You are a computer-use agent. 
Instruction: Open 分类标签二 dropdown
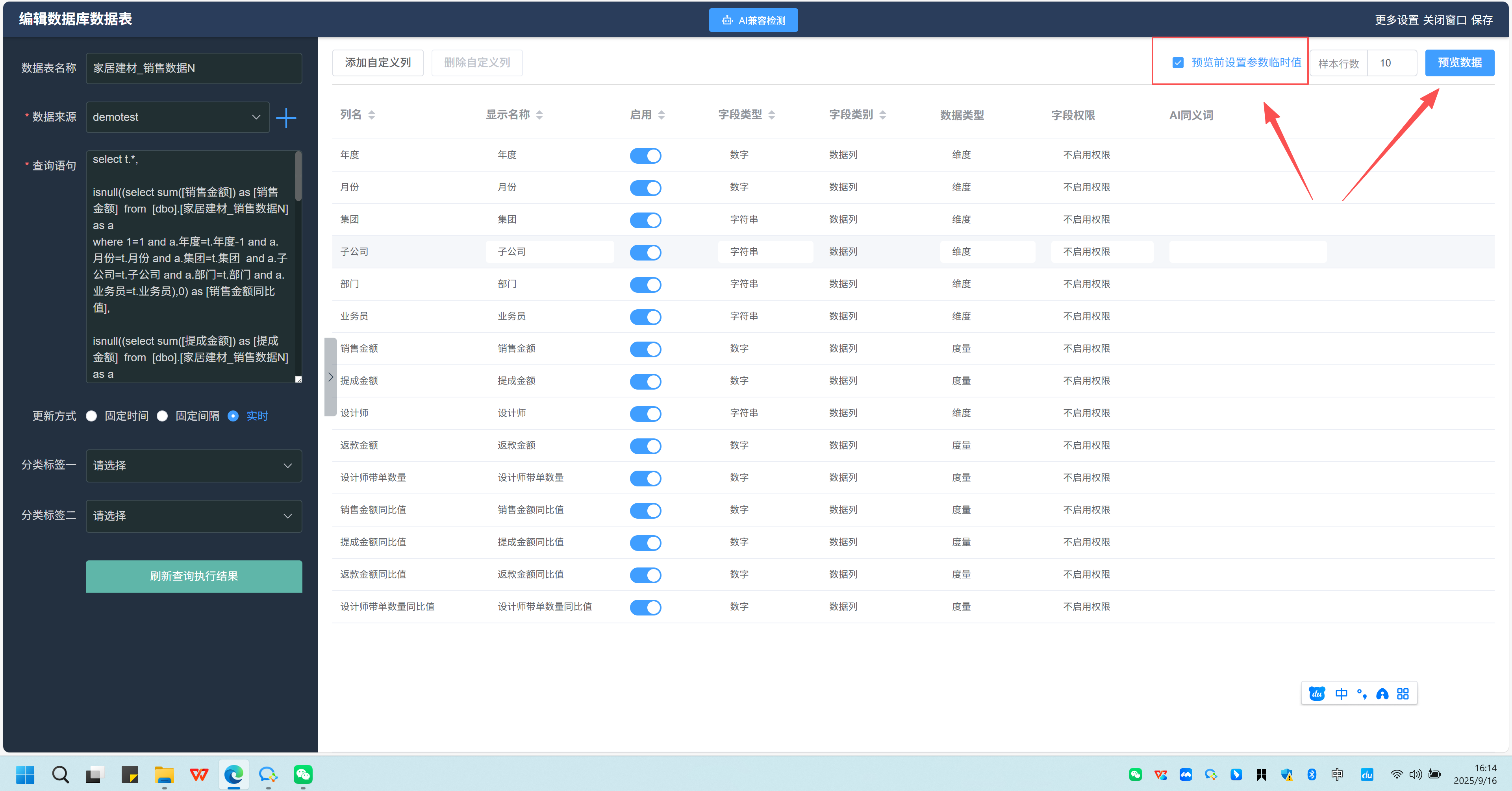(194, 516)
